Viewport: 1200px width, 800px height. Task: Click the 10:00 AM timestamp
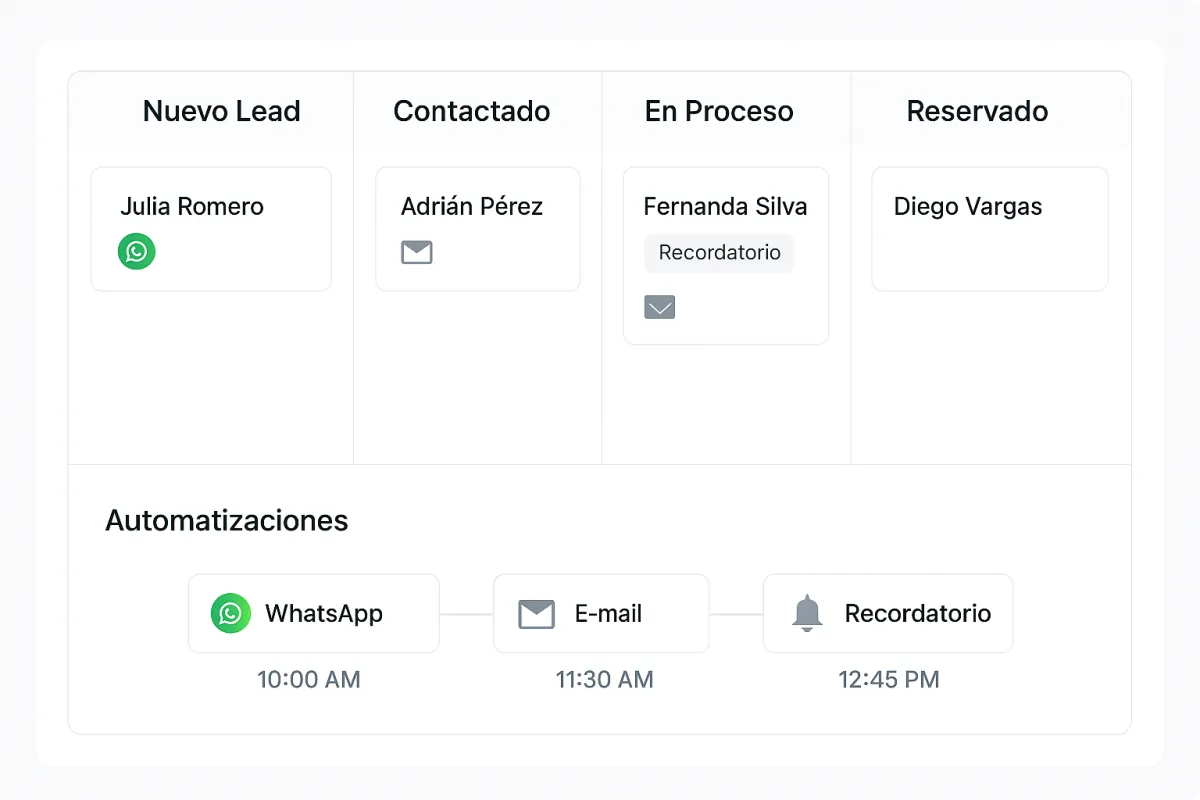[308, 680]
